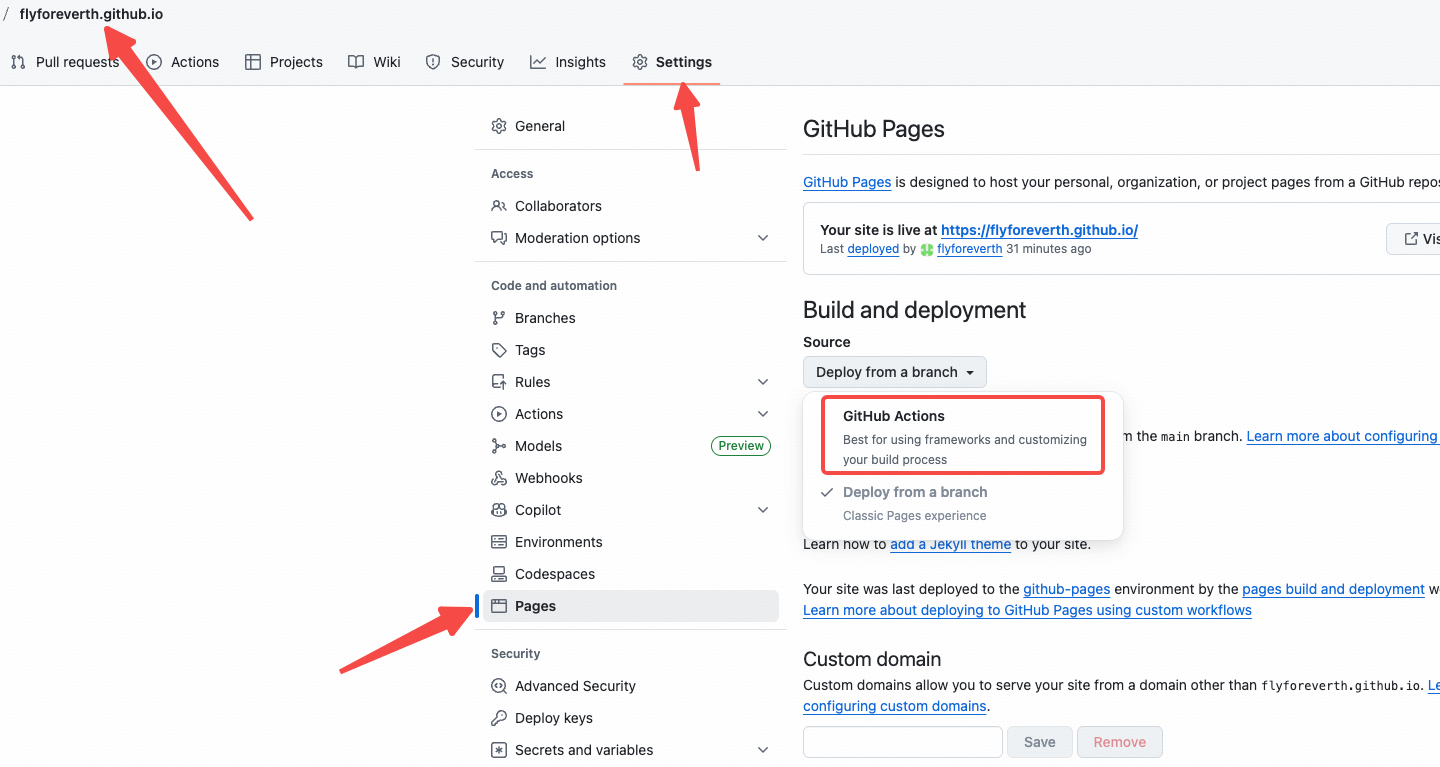This screenshot has height=767, width=1440.
Task: Go to the Insights tab
Action: pos(568,62)
